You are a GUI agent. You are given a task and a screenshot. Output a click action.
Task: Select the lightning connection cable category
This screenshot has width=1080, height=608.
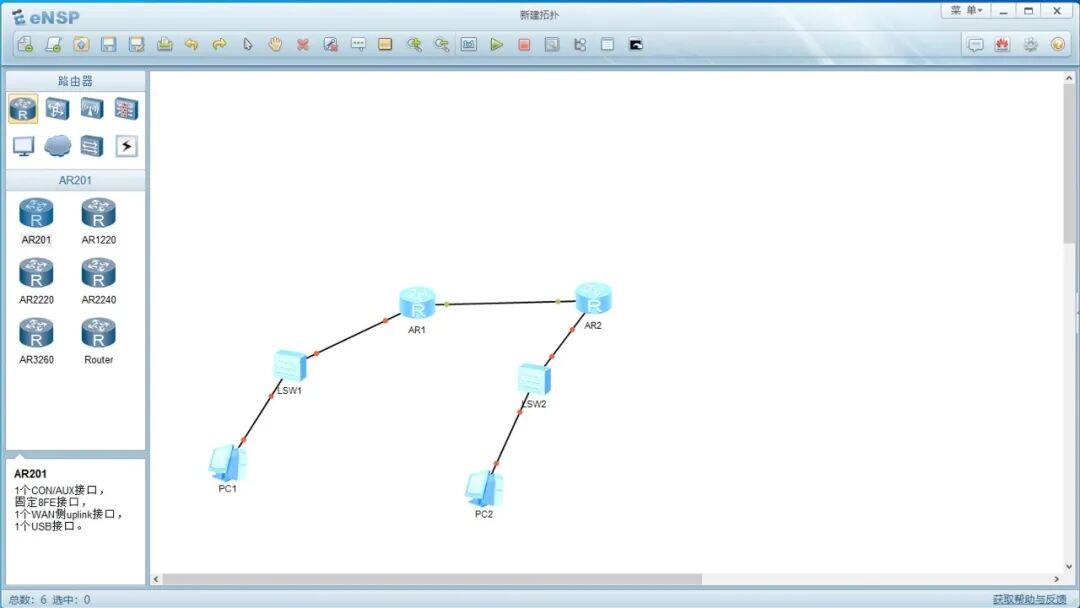point(126,146)
